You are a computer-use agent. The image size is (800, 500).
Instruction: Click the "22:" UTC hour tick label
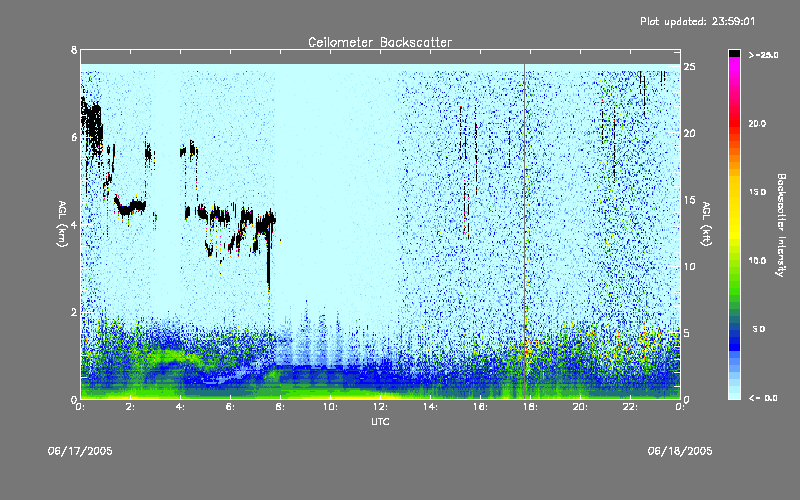(630, 407)
